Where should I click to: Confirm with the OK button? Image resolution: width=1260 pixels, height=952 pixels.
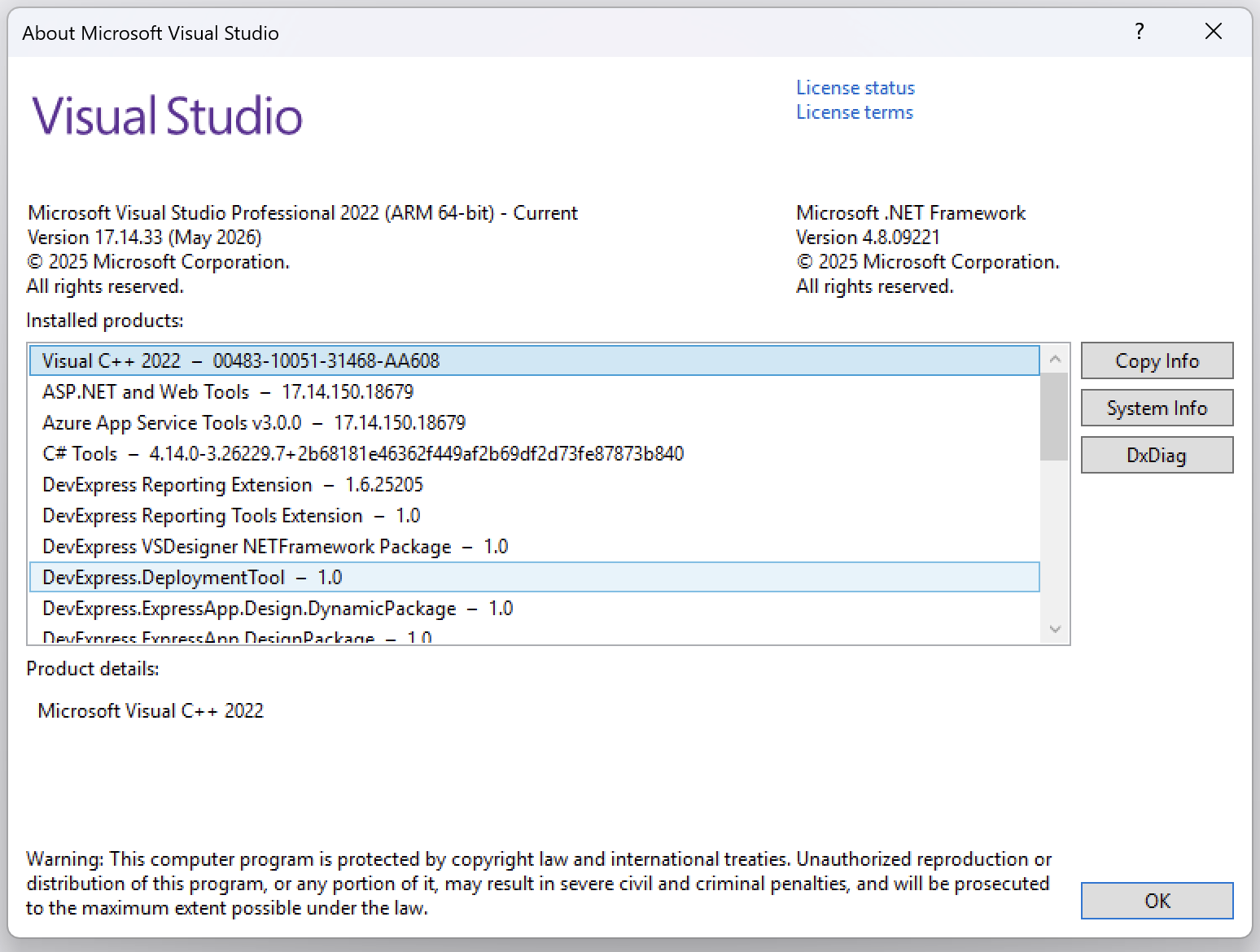1157,901
